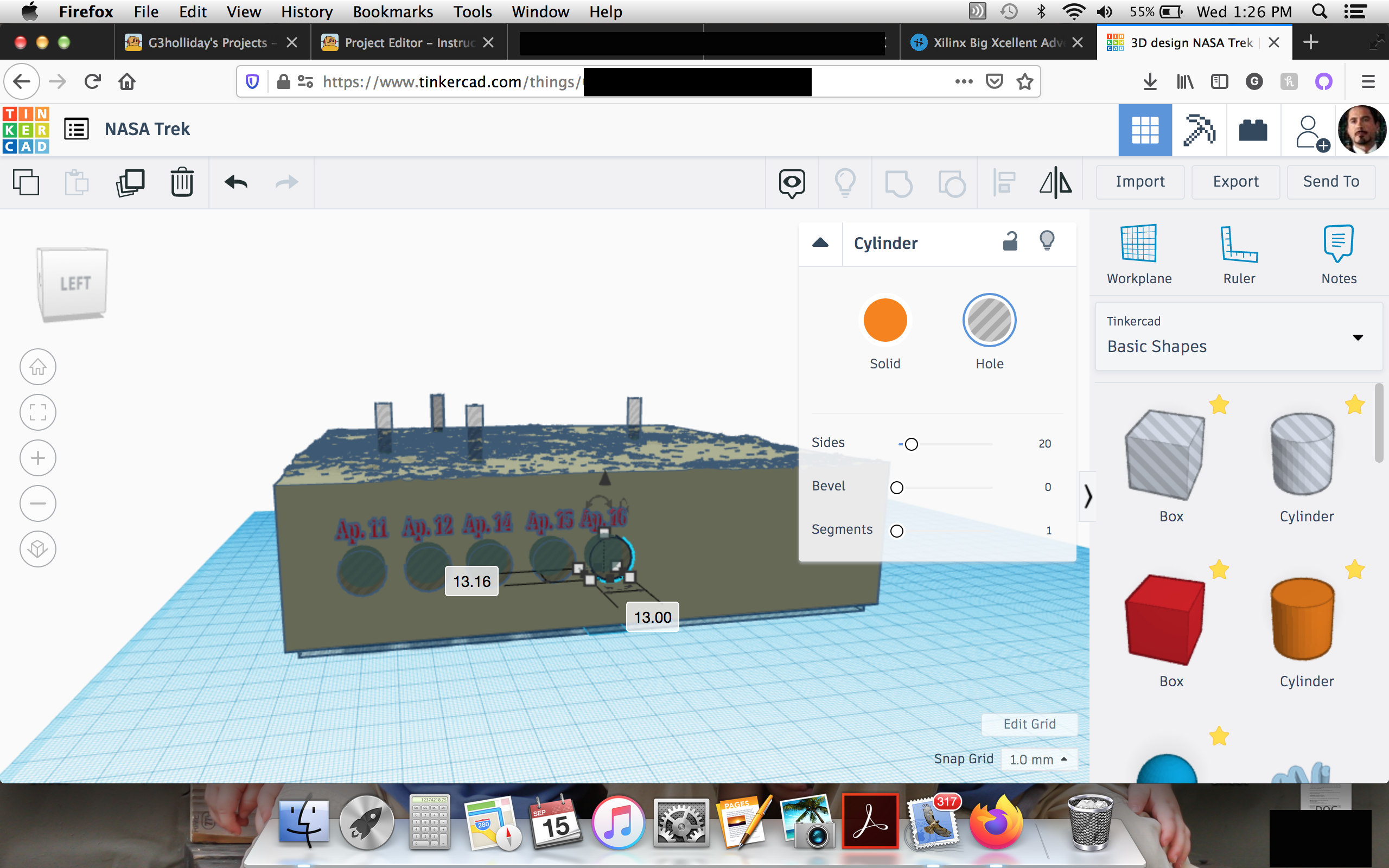Toggle Hole material for cylinder
The height and width of the screenshot is (868, 1389).
pos(990,319)
